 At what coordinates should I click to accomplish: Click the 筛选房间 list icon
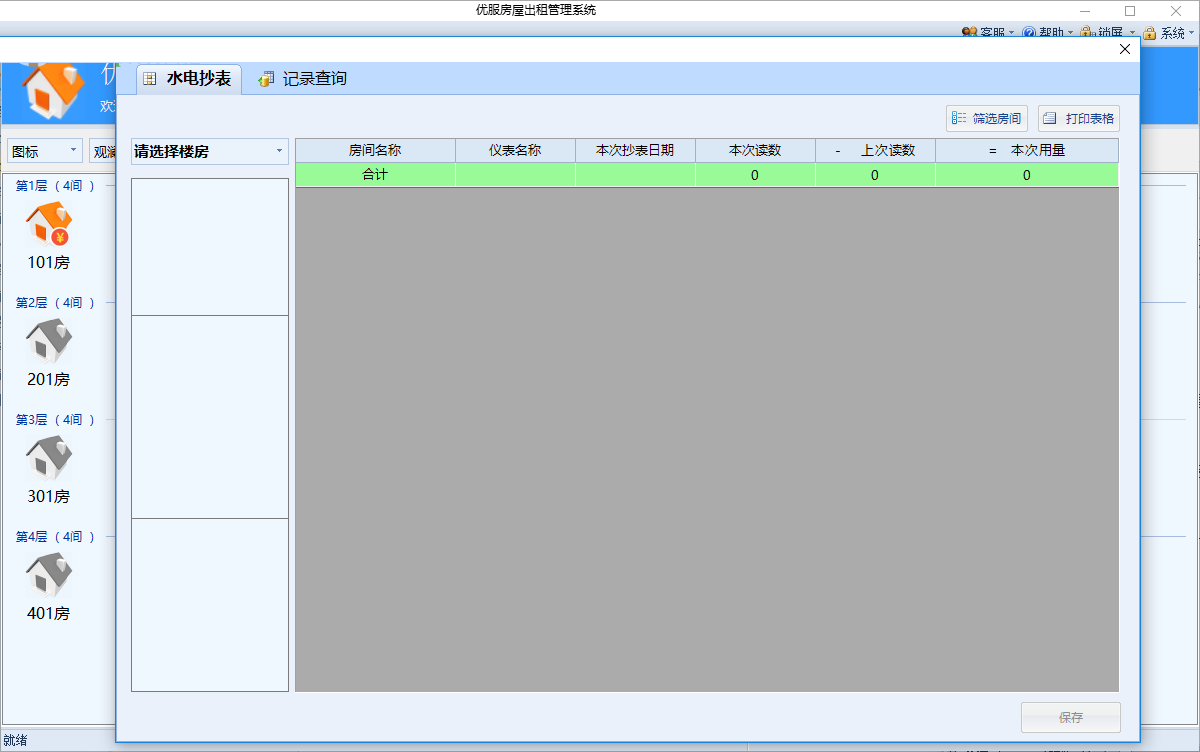[x=959, y=118]
